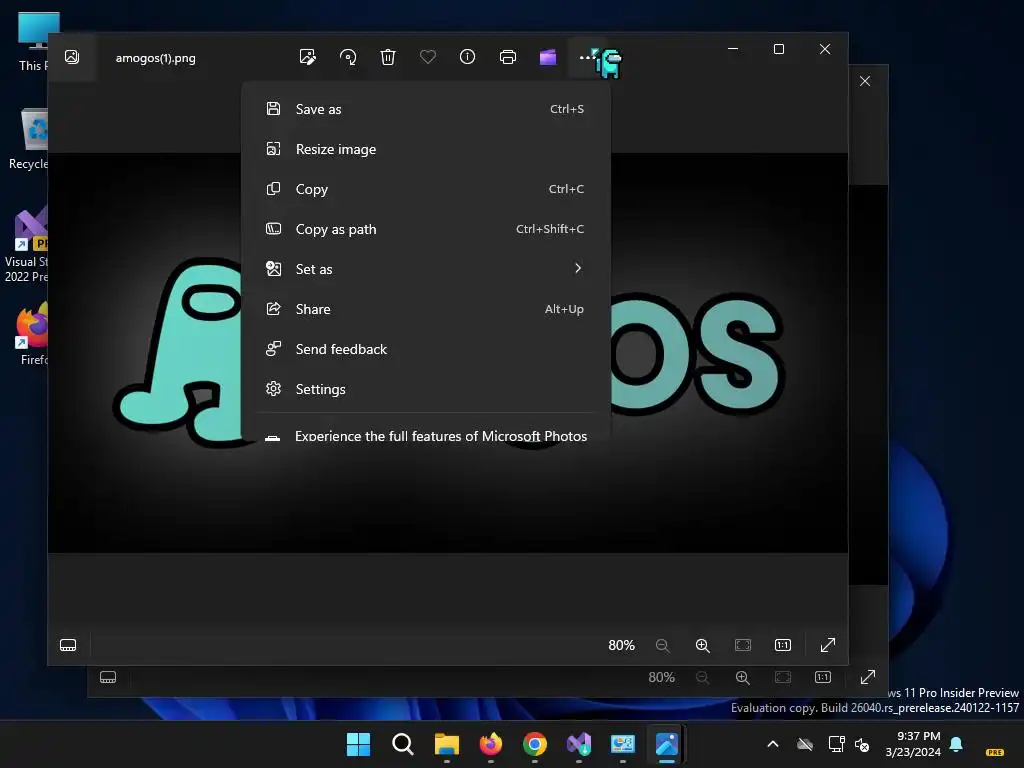Image resolution: width=1024 pixels, height=768 pixels.
Task: Select Save as from the menu
Action: [425, 109]
